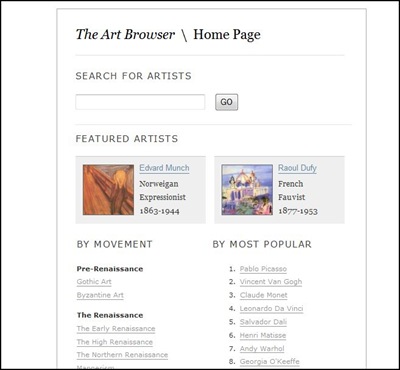Open the Salvador Dali link
The width and height of the screenshot is (400, 370).
[x=263, y=322]
